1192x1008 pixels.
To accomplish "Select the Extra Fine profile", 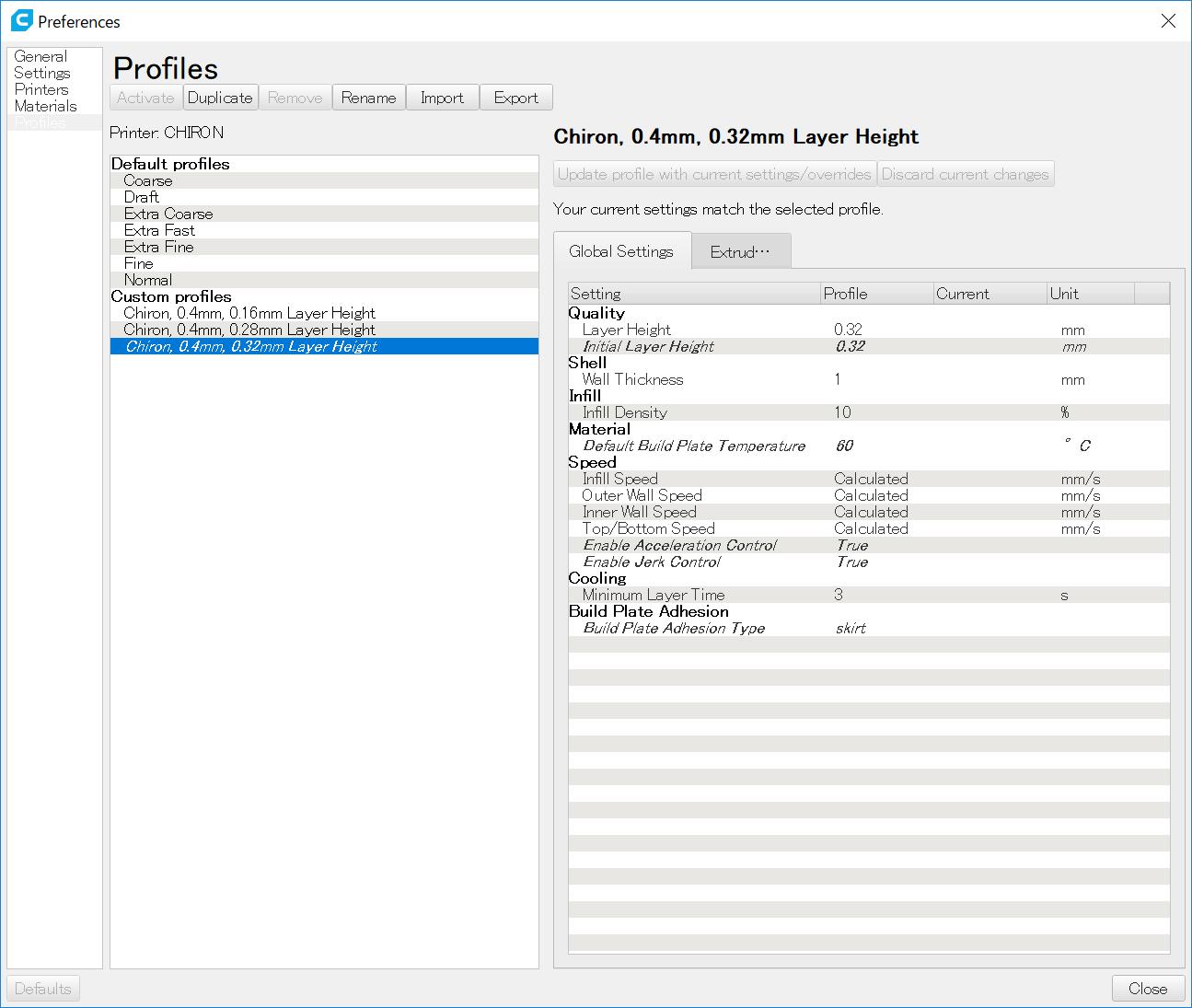I will tap(324, 247).
